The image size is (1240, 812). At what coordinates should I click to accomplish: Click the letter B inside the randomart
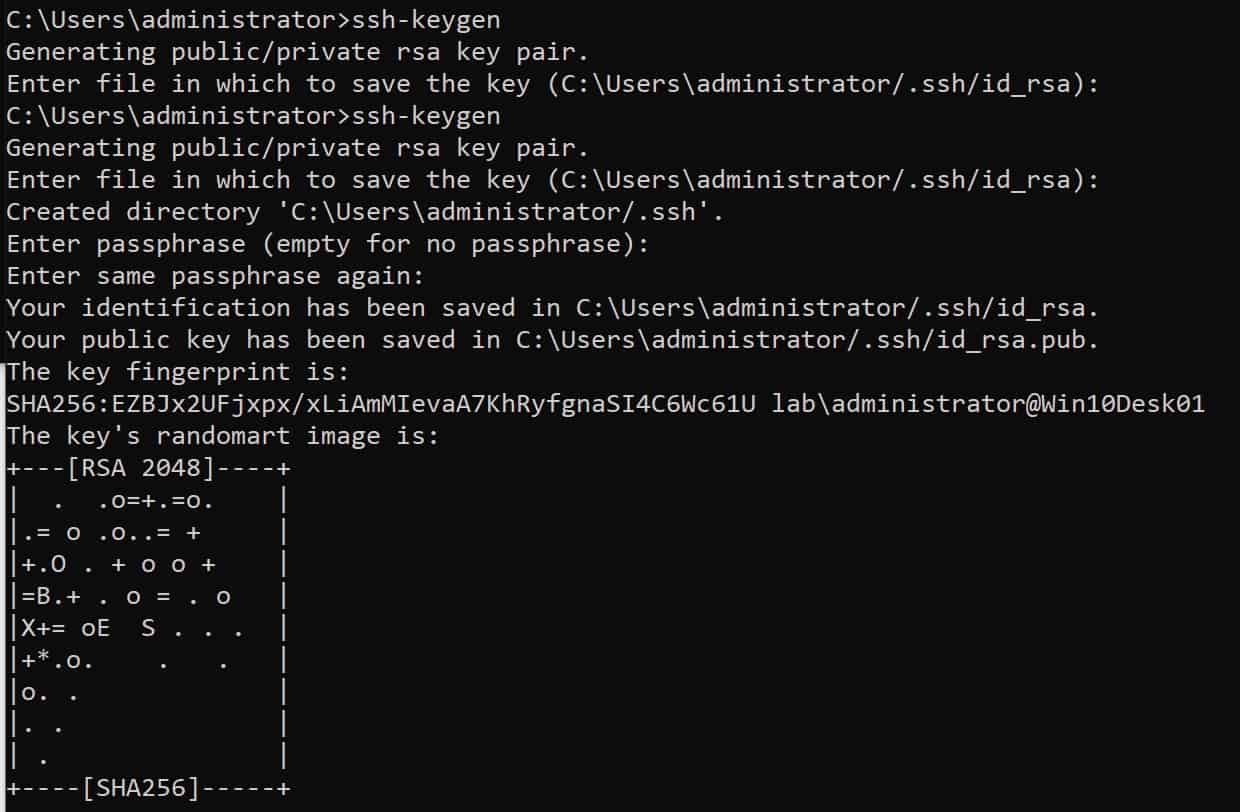43,596
